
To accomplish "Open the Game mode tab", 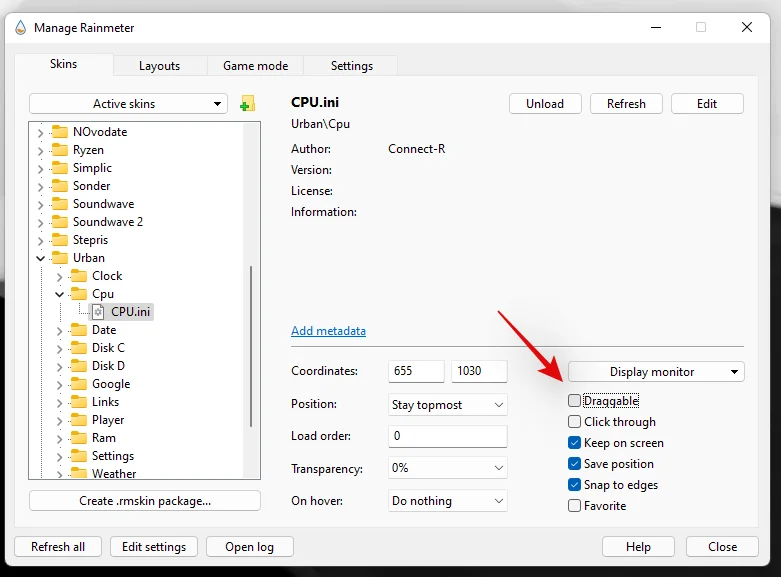I will tap(256, 66).
